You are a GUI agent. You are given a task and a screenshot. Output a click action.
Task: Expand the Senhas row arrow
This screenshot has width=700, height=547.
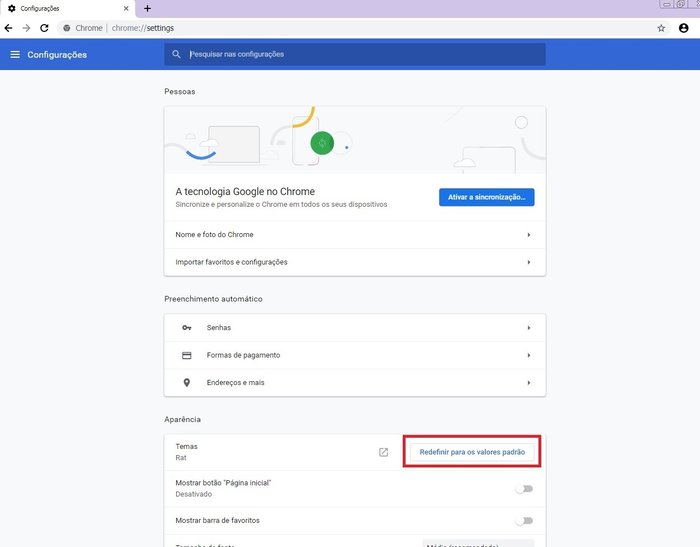[529, 328]
